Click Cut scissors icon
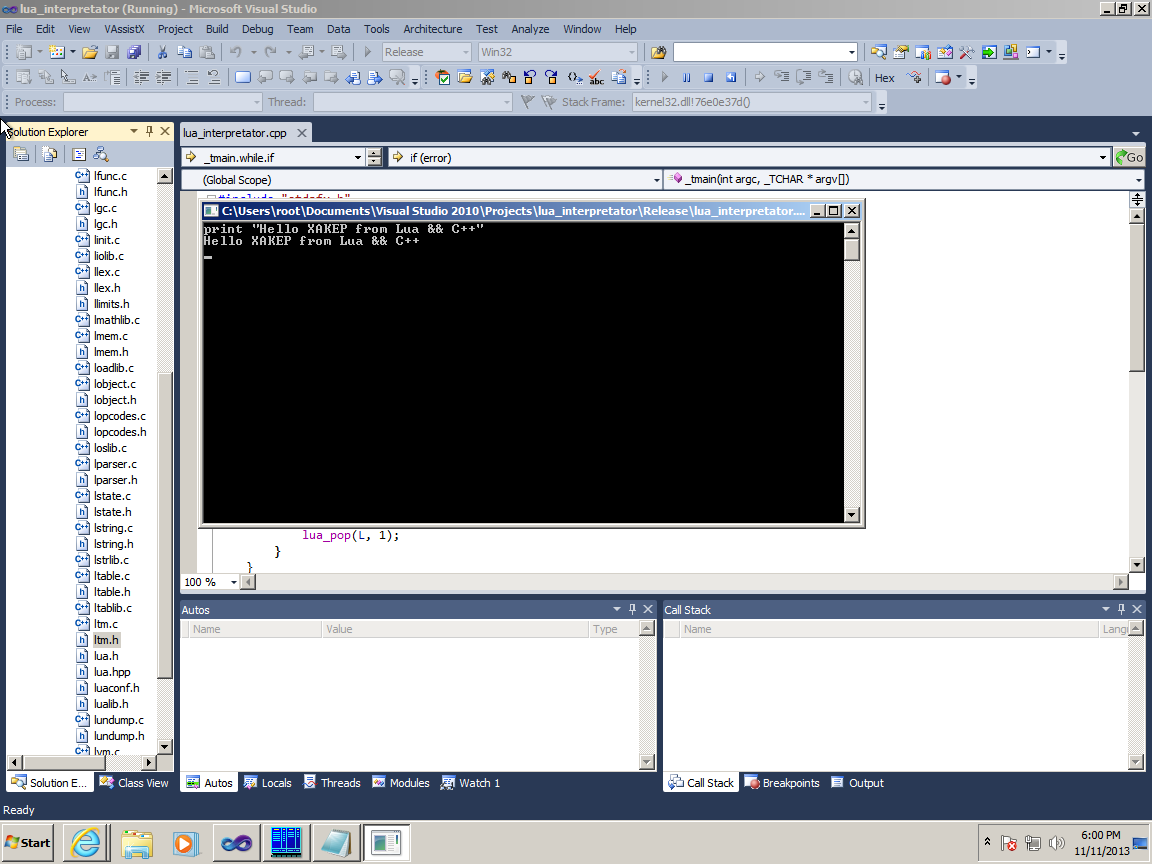1152x864 pixels. [x=162, y=52]
